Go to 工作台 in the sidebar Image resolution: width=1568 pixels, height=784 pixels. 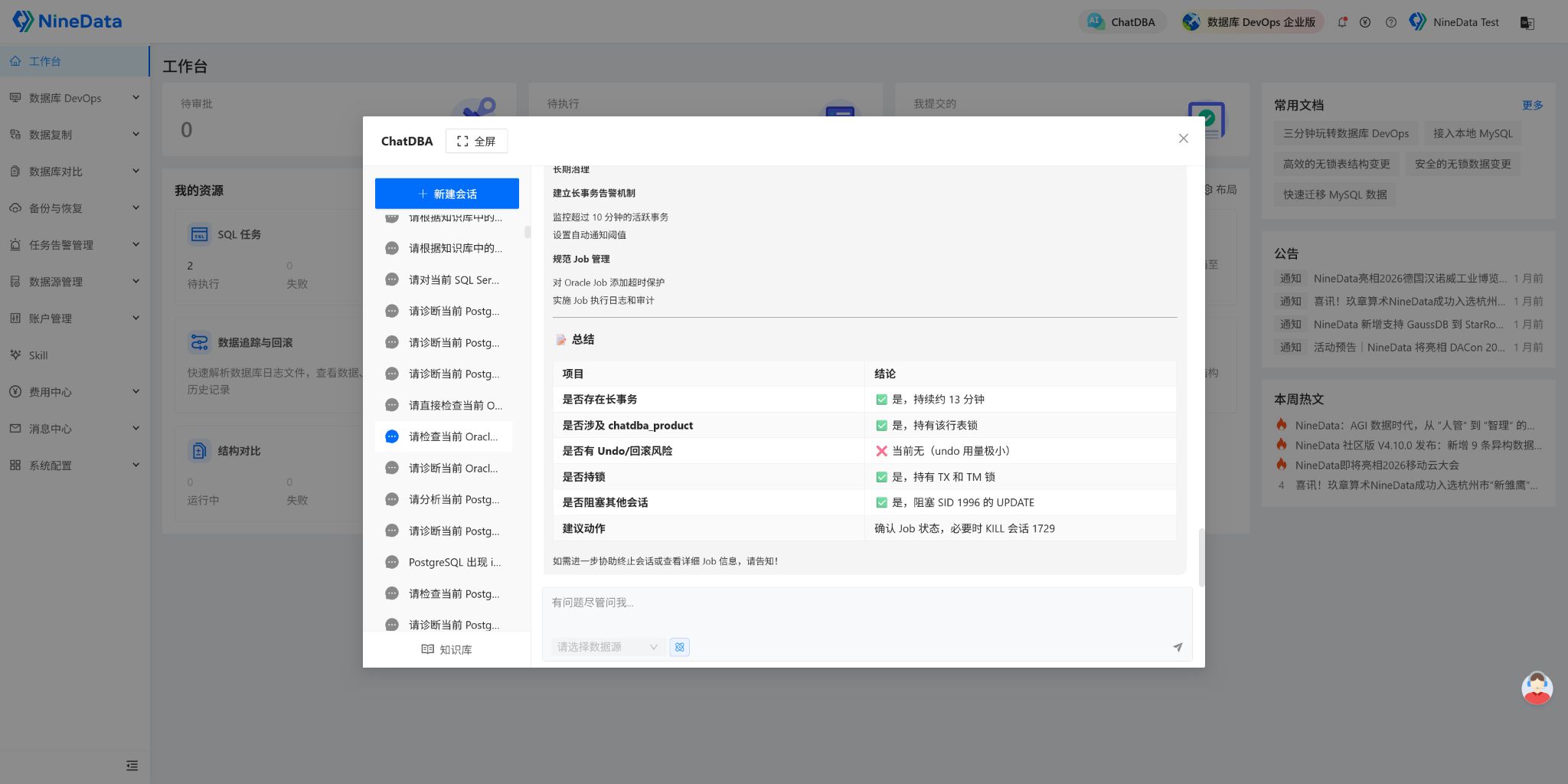[x=75, y=61]
